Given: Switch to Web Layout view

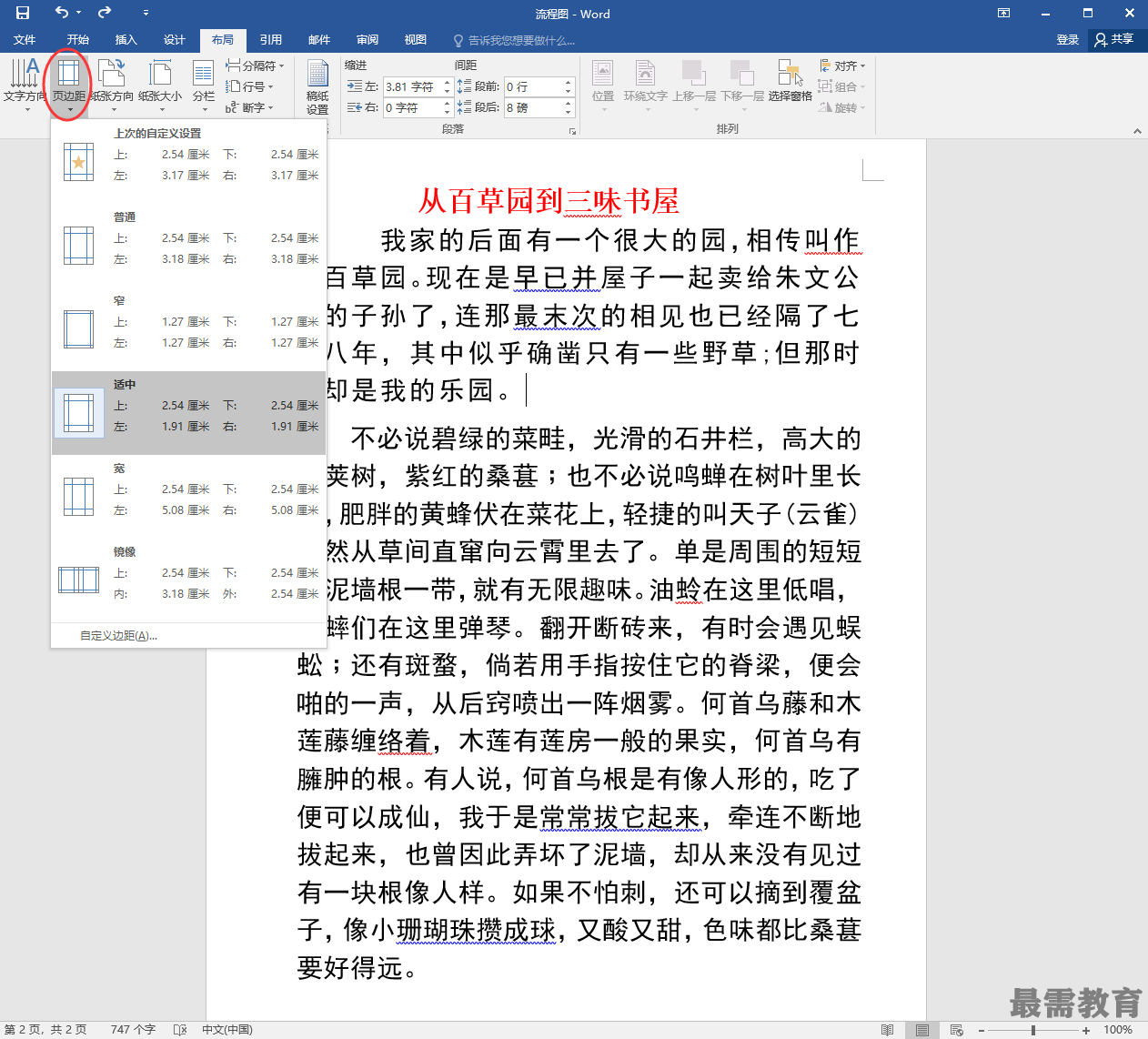Looking at the screenshot, I should click(x=957, y=1030).
